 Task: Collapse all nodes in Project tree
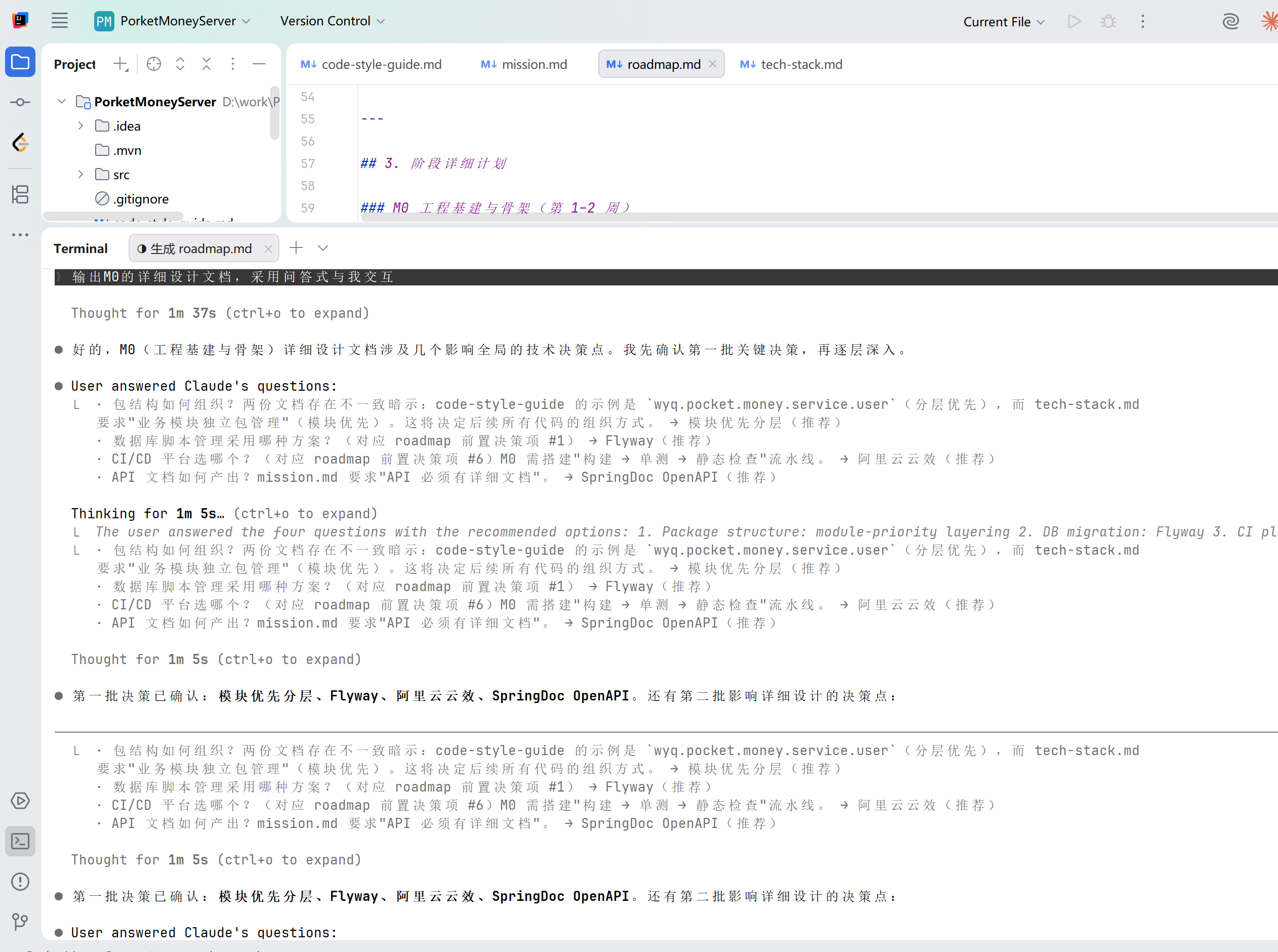coord(207,64)
